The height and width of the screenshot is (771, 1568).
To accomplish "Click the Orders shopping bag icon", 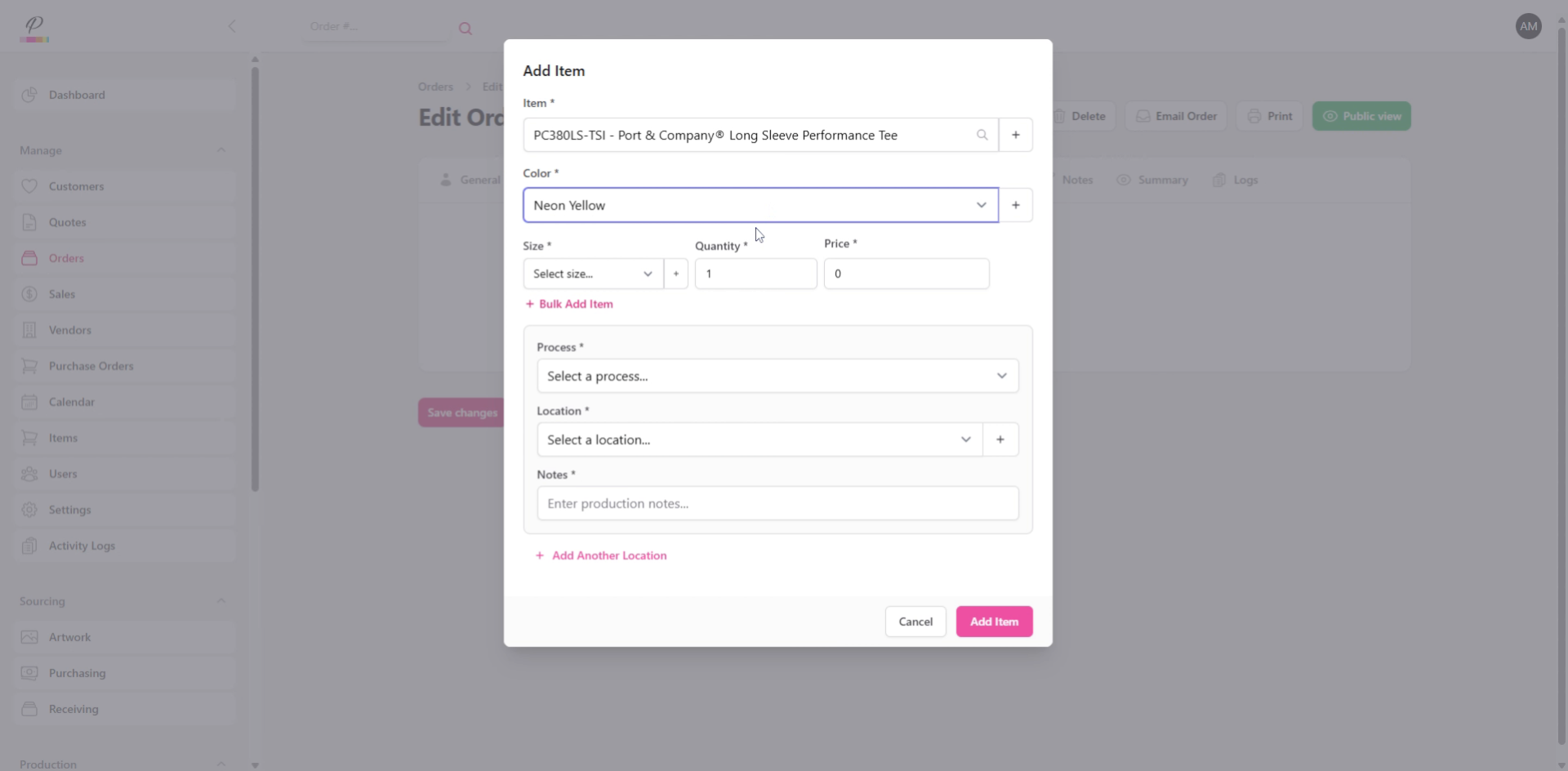I will (29, 258).
